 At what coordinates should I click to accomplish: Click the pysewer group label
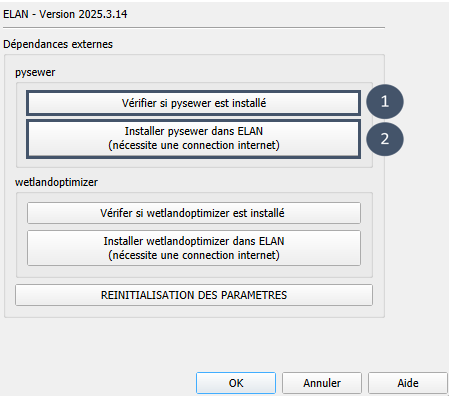coord(35,72)
